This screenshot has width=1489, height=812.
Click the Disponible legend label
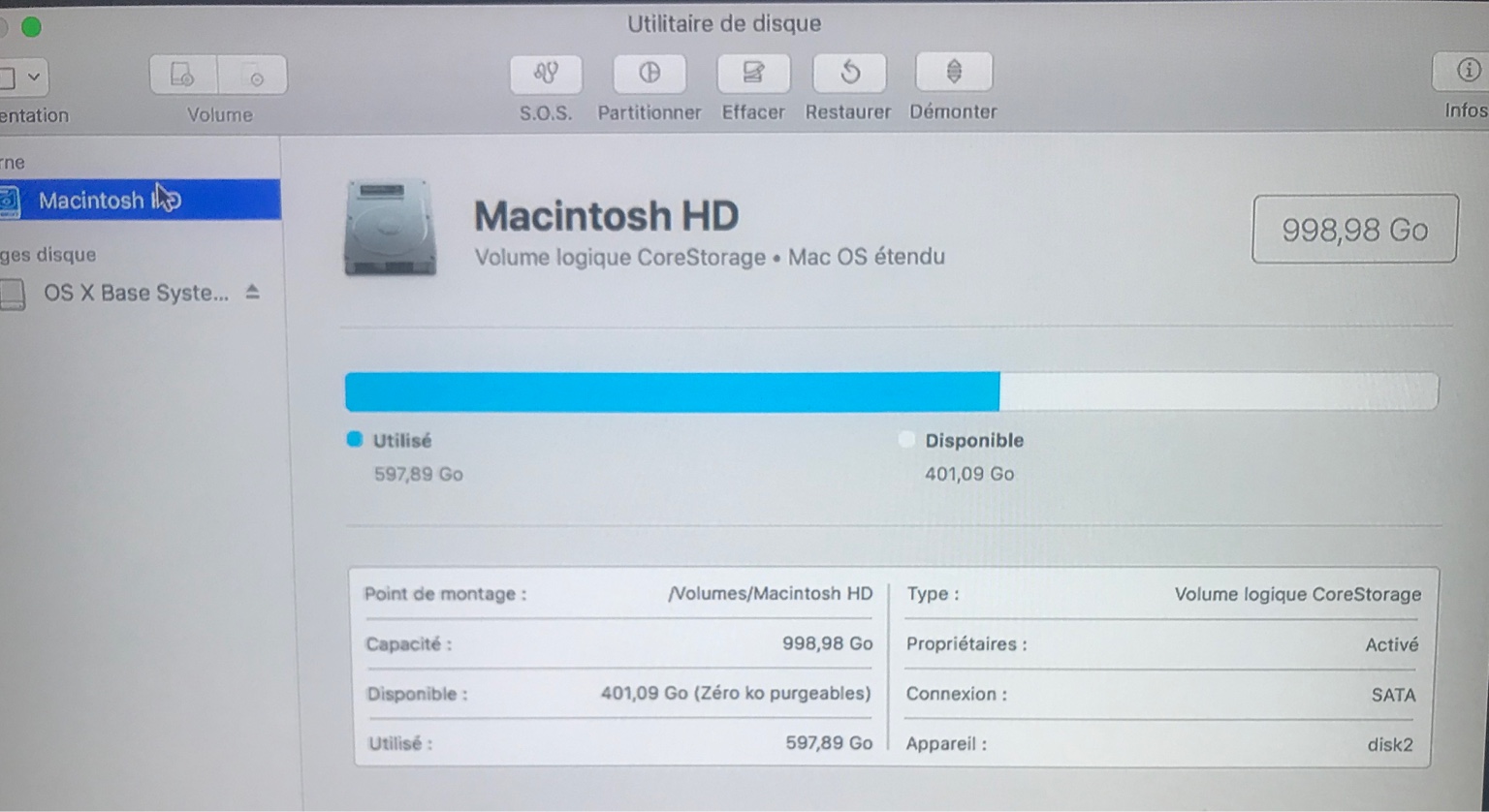pyautogui.click(x=974, y=440)
